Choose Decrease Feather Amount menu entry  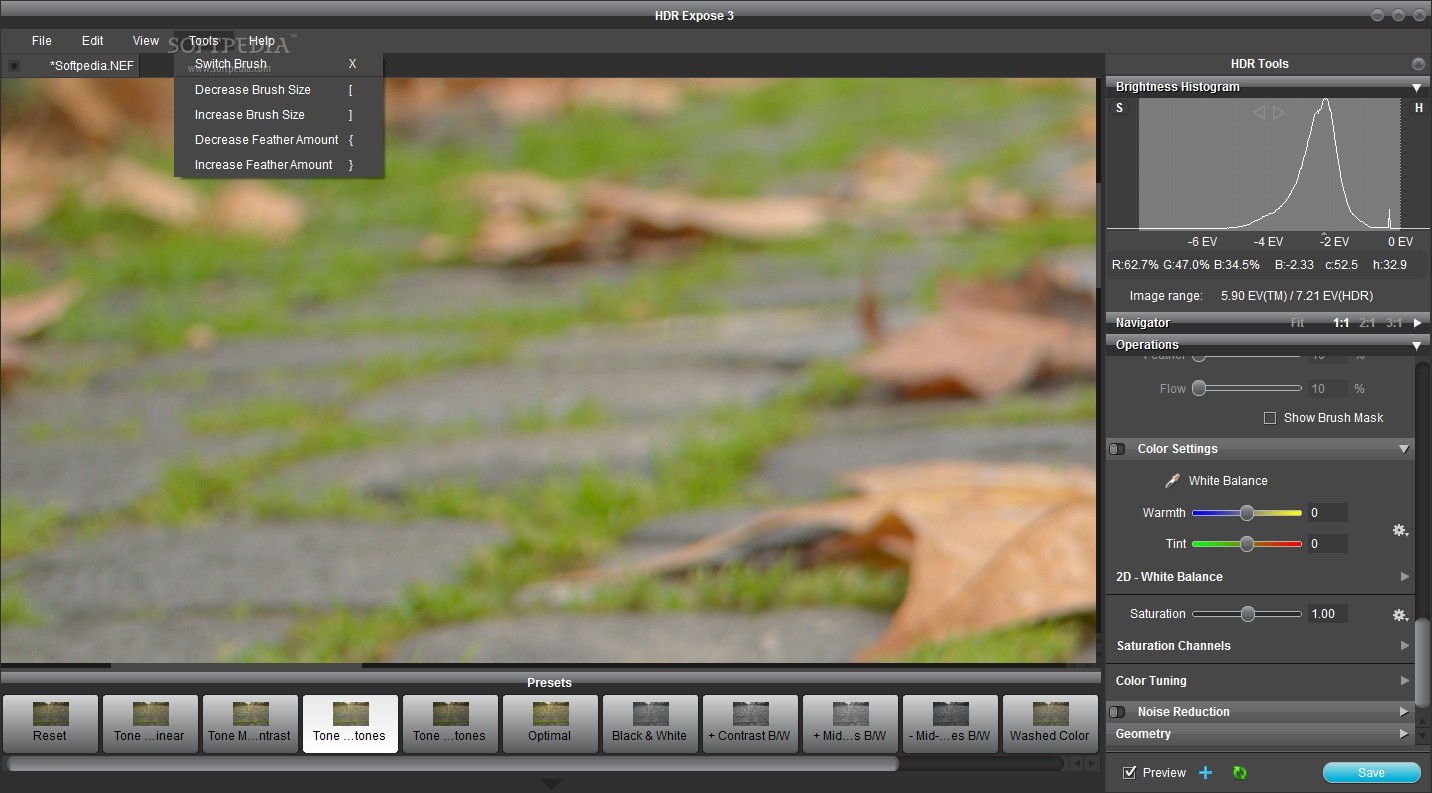[279, 140]
